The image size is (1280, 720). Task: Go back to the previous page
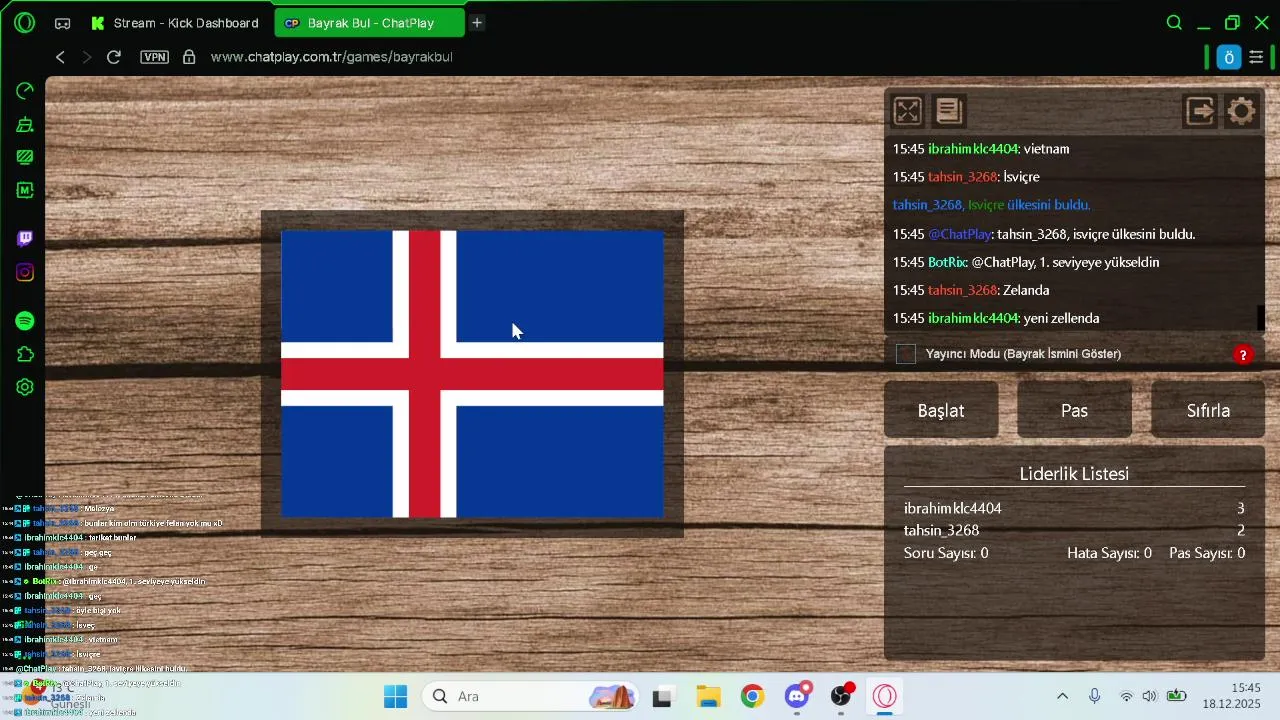pos(61,57)
